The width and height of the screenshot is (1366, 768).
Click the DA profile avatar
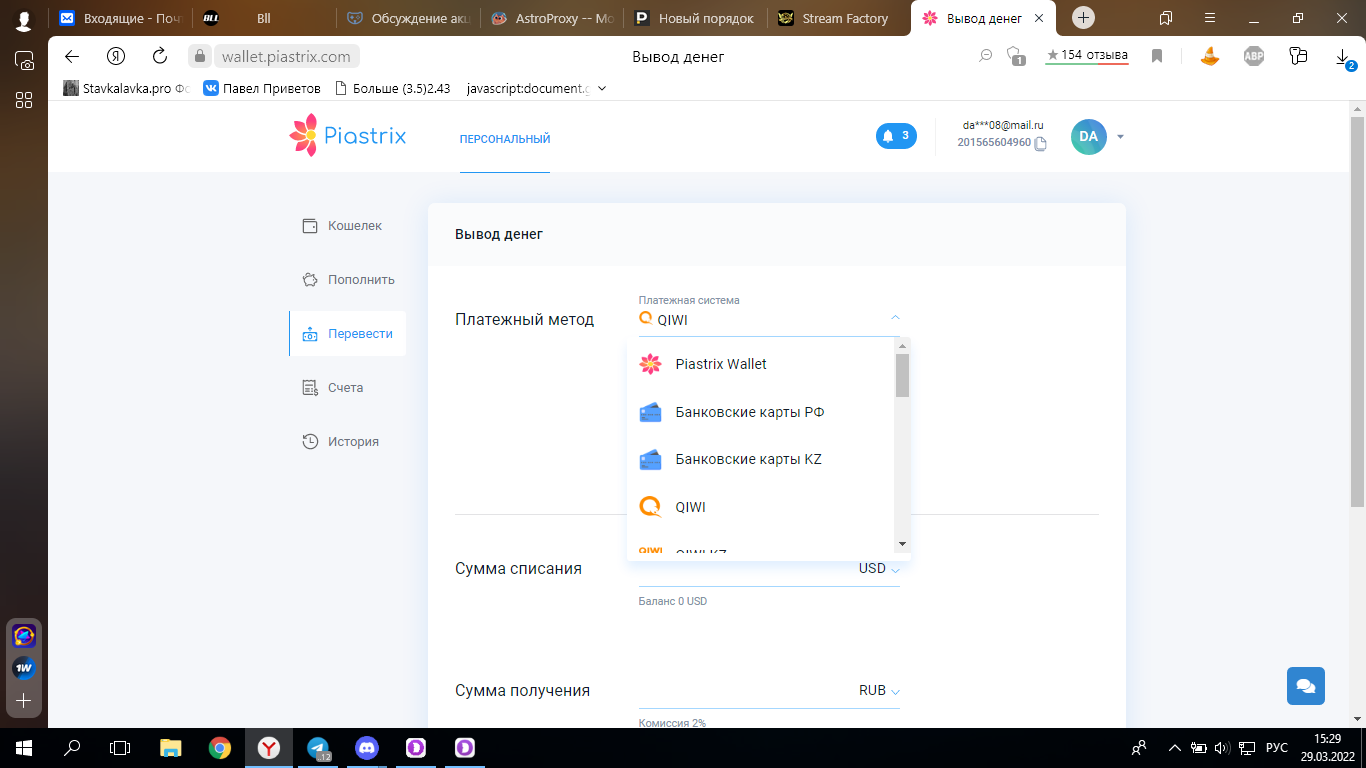click(1089, 137)
